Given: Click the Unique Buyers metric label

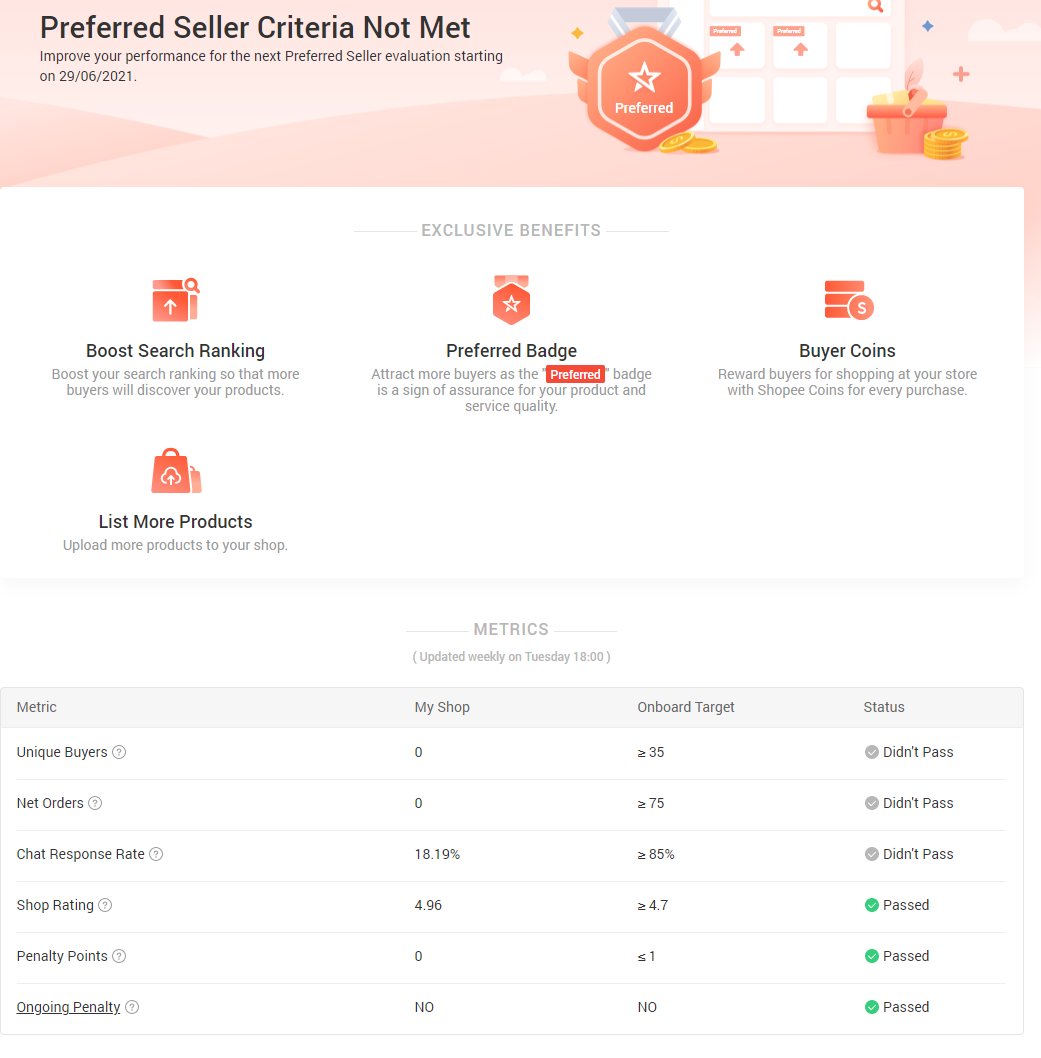Looking at the screenshot, I should [x=62, y=752].
